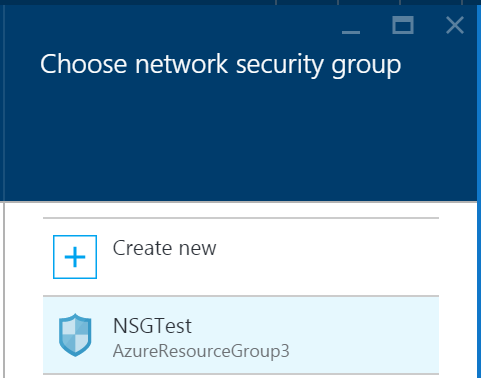Click the white margin left of plus icon

(23, 257)
